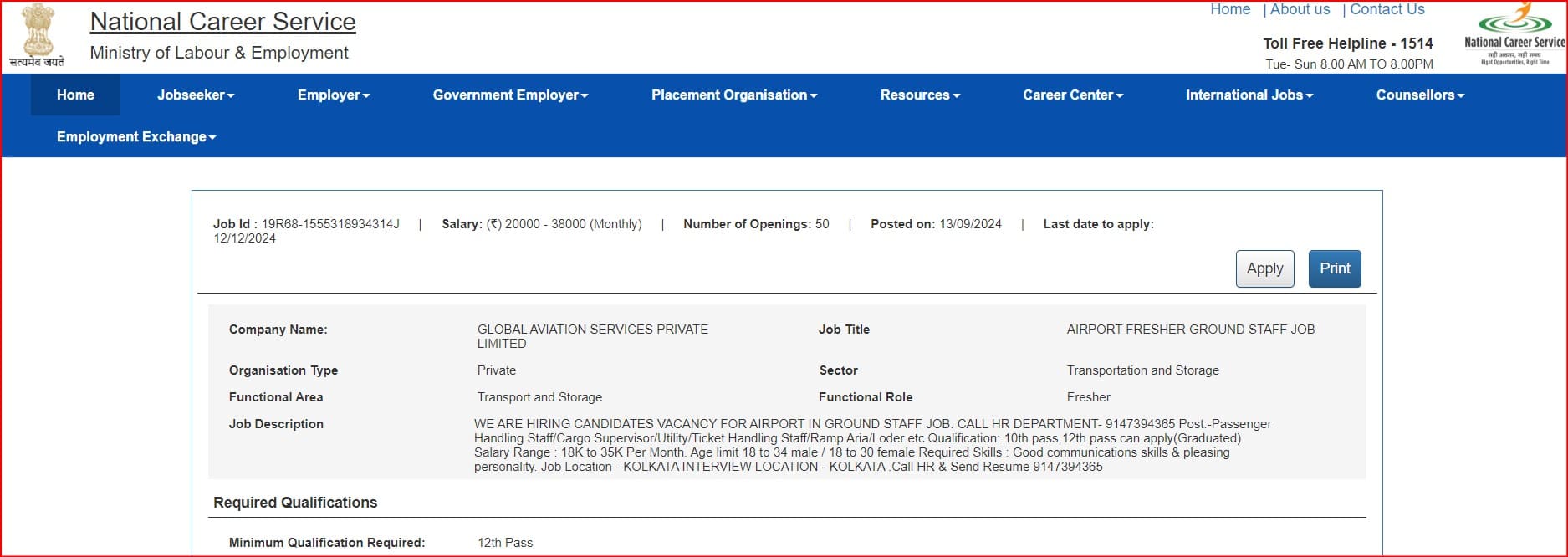Open the top Home link
This screenshot has height=557, width=1568.
coord(1230,9)
